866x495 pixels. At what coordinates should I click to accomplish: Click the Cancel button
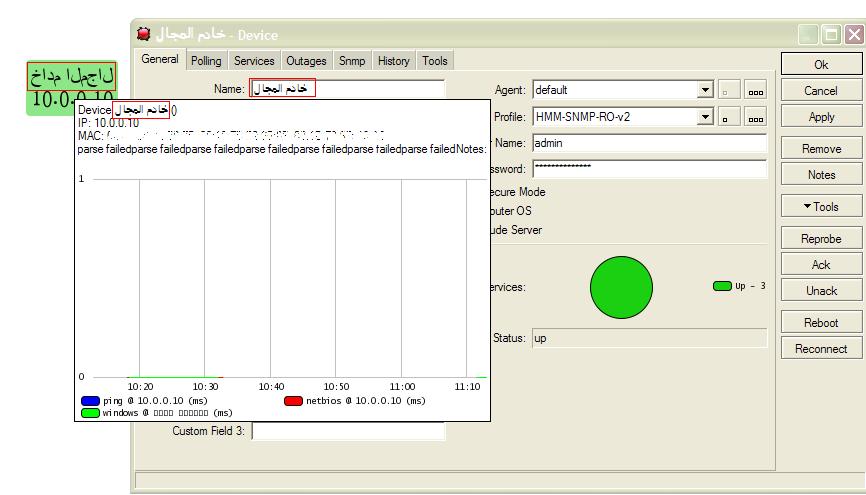point(821,91)
